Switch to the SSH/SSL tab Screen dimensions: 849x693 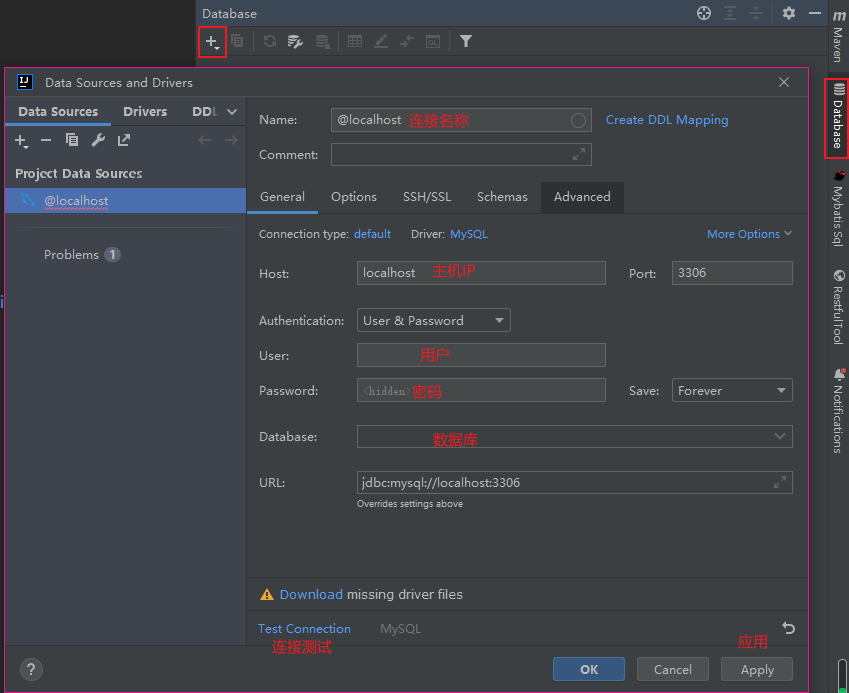pos(427,197)
